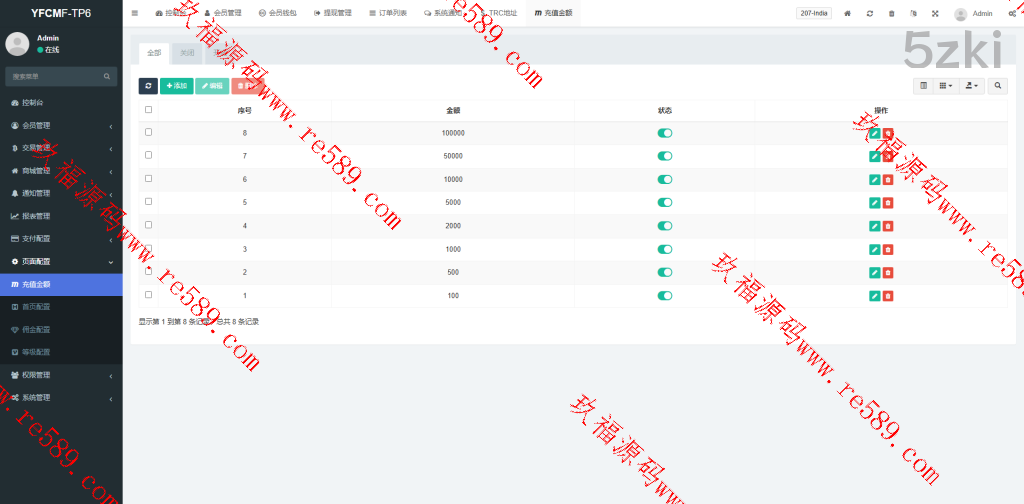Viewport: 1024px width, 504px height.
Task: Tick the checkbox for row 6
Action: pyautogui.click(x=149, y=178)
